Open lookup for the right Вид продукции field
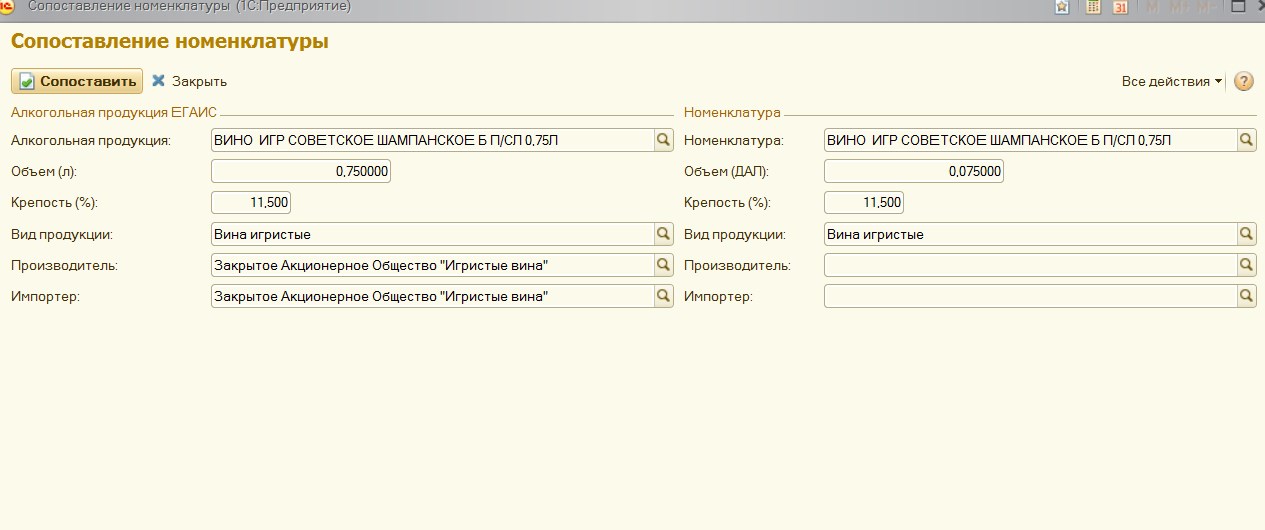The image size is (1265, 530). [1246, 234]
